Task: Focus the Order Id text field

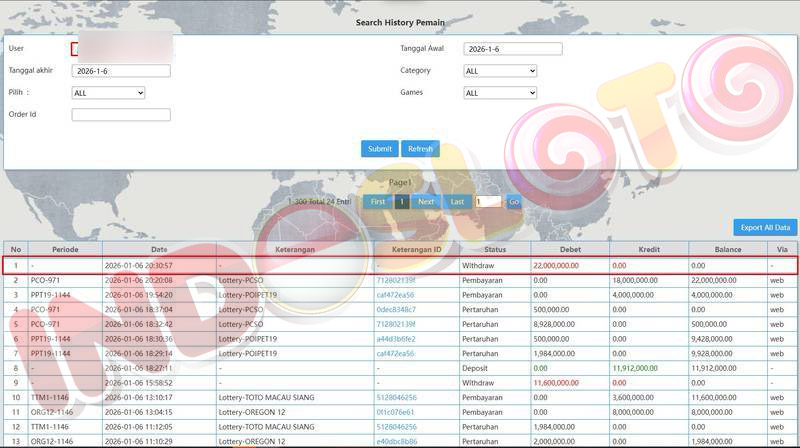Action: tap(120, 115)
